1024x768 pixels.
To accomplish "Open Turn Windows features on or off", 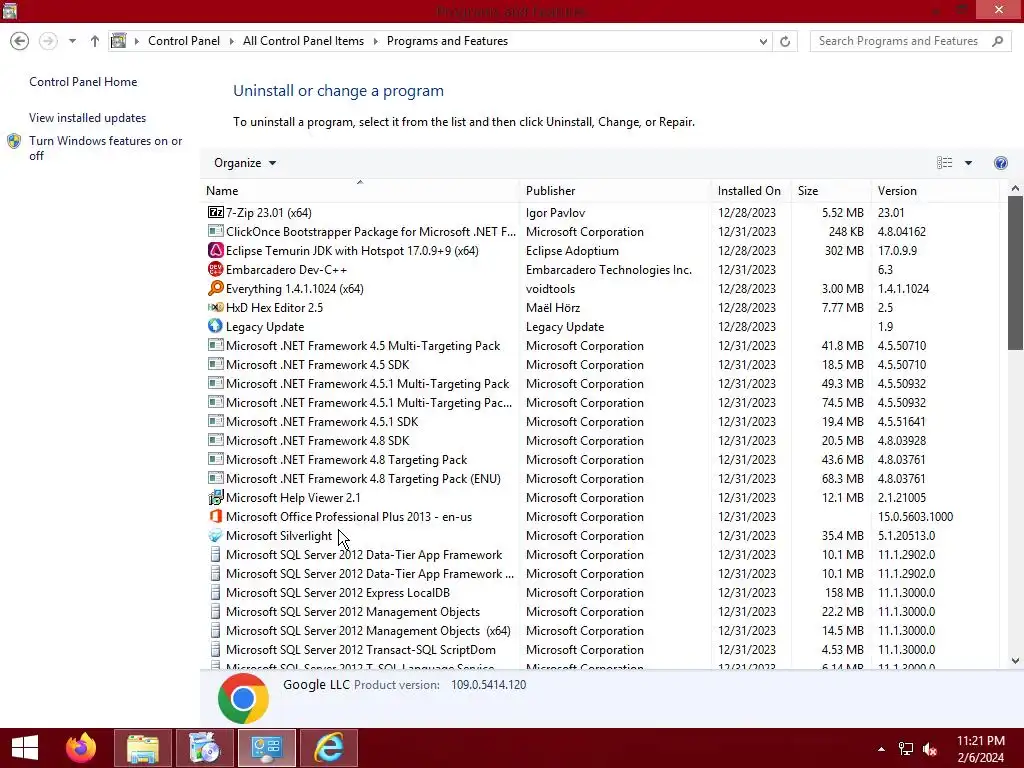I will pyautogui.click(x=105, y=148).
